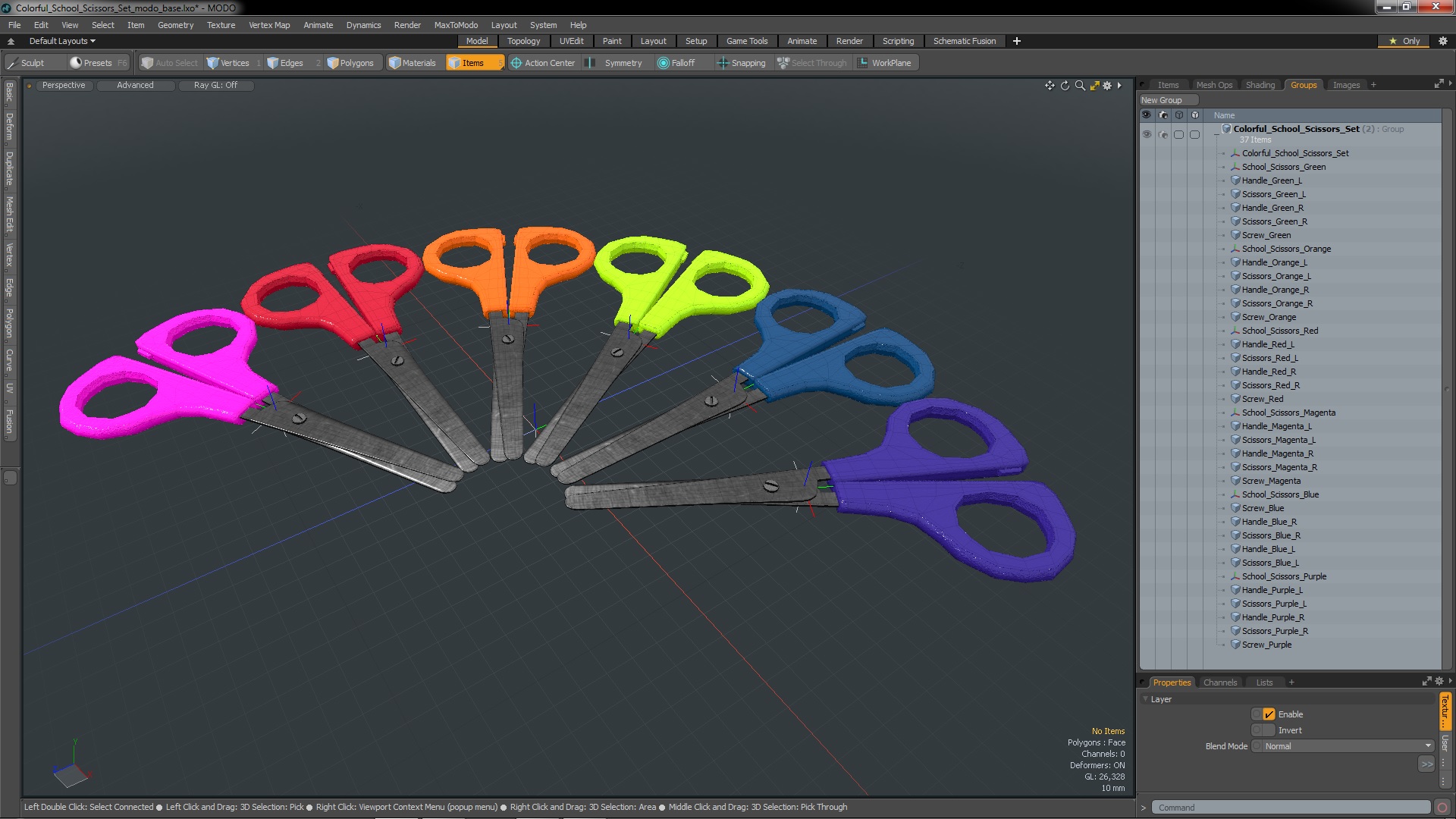Open the Geometry menu
The image size is (1456, 819).
click(x=175, y=25)
